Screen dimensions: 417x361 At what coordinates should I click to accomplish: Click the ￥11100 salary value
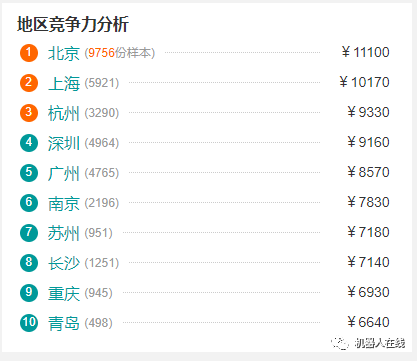(x=365, y=52)
